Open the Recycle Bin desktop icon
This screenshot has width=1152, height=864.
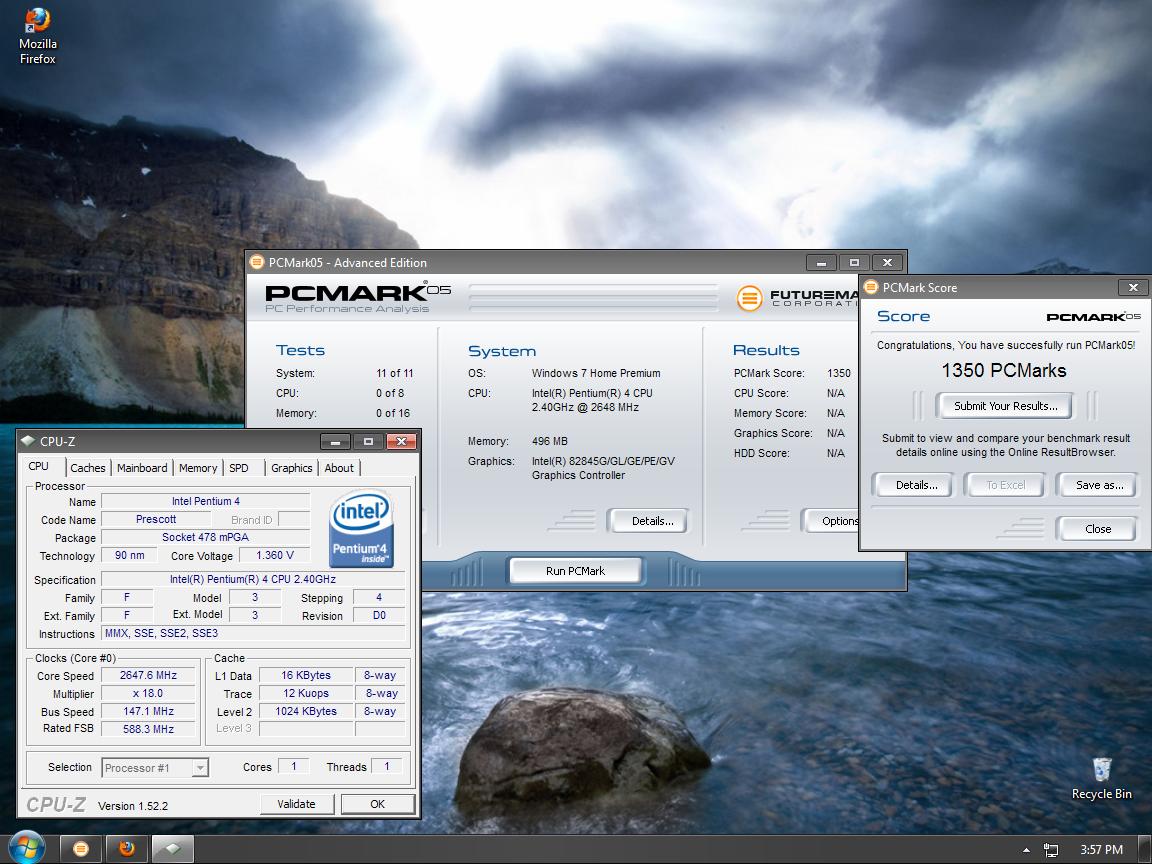click(1101, 779)
